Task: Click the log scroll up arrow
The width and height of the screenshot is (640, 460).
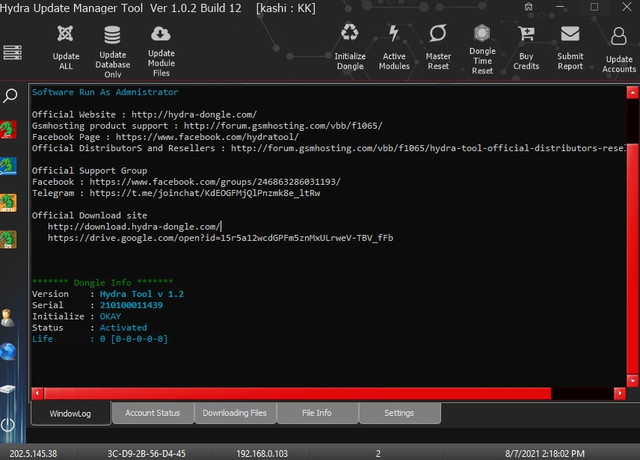Action: click(x=632, y=92)
